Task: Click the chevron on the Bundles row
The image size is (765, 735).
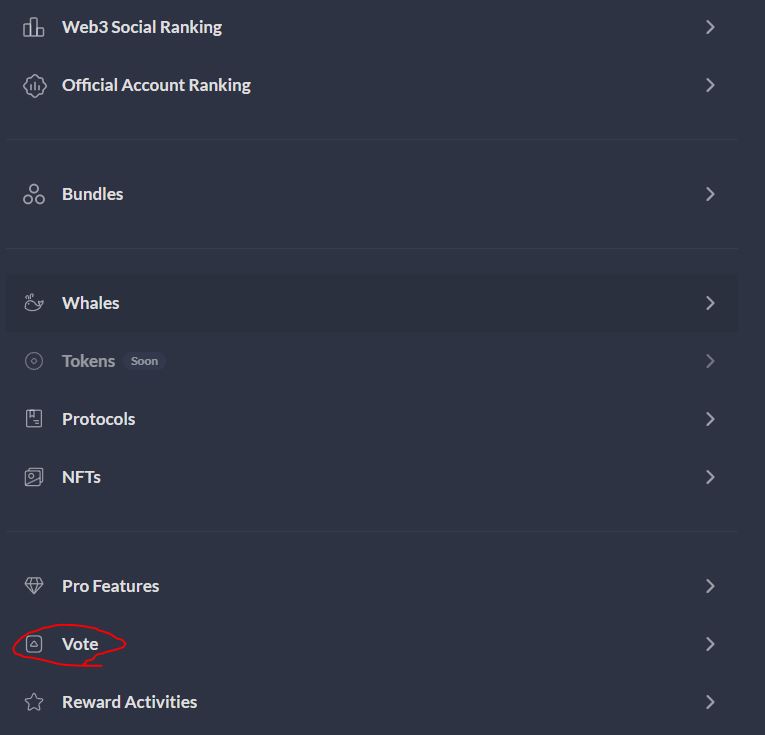Action: 710,194
